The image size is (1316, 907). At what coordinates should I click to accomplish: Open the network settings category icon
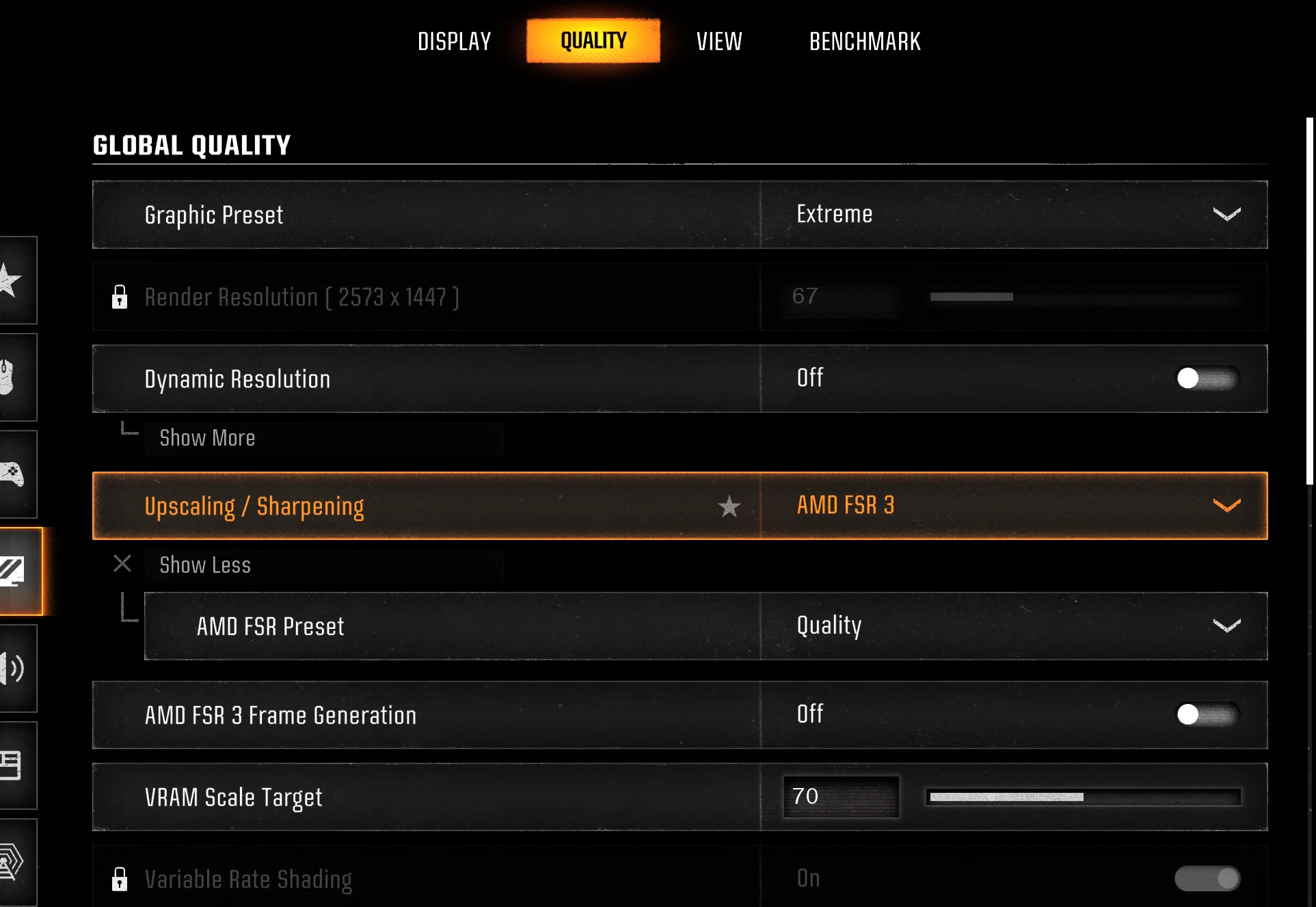(12, 862)
